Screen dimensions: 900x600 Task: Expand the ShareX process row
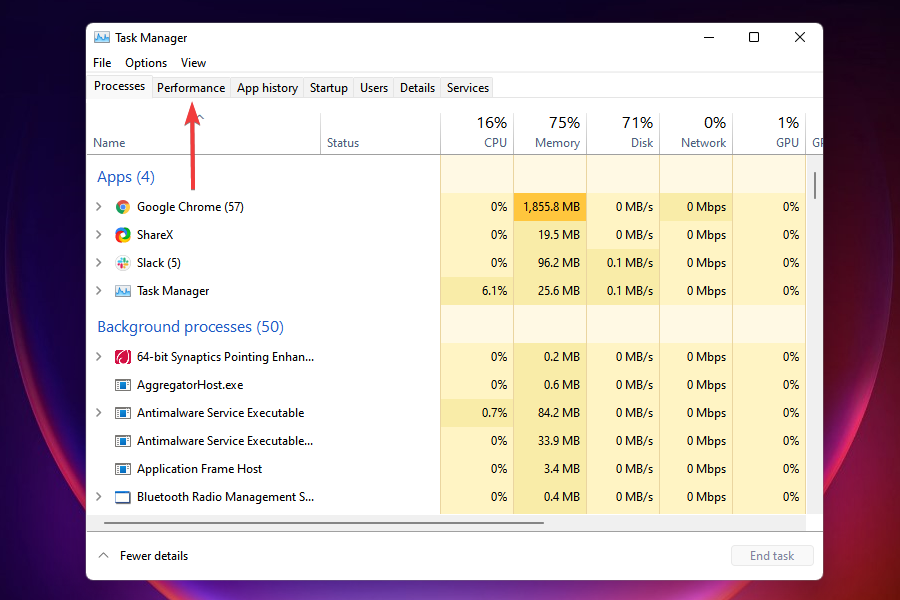[x=99, y=235]
